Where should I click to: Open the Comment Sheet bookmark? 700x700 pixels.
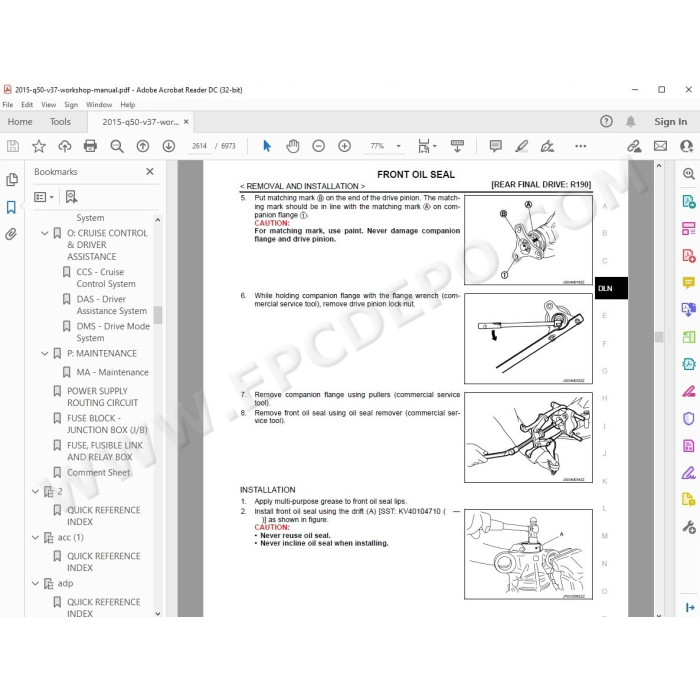click(98, 472)
